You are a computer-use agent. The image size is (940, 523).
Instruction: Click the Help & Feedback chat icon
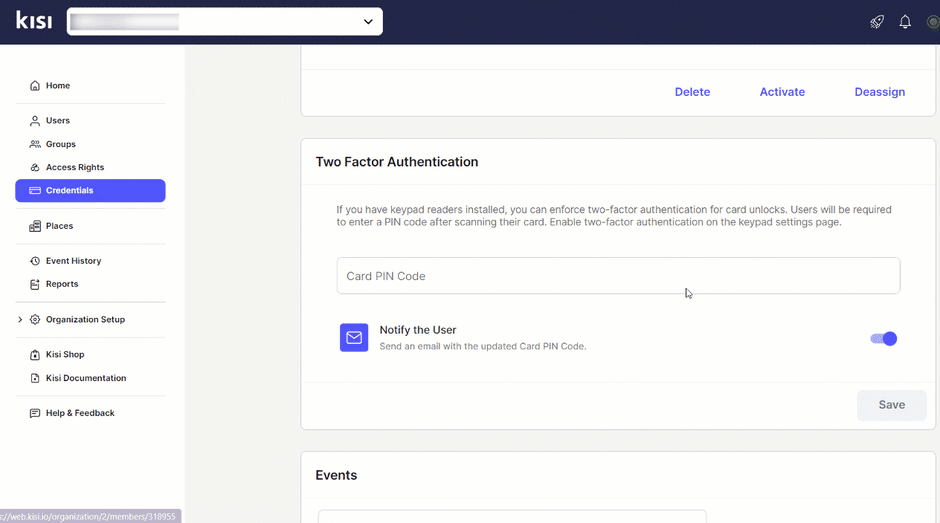tap(35, 413)
